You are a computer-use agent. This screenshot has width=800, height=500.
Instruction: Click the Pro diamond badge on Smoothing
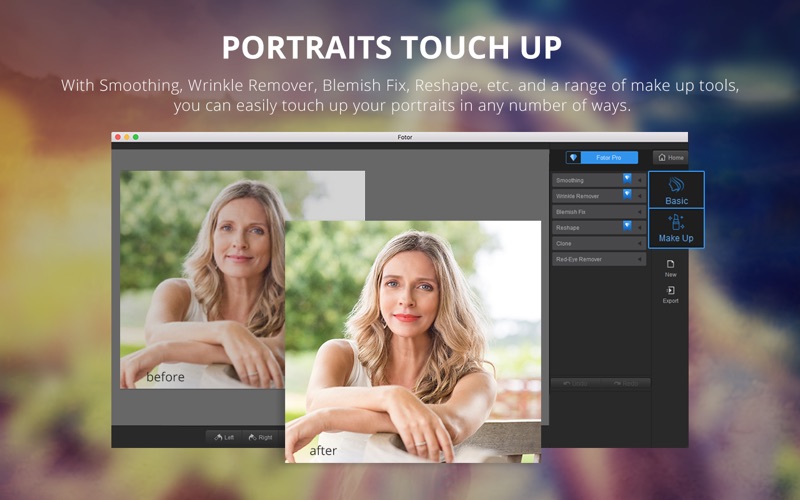627,179
